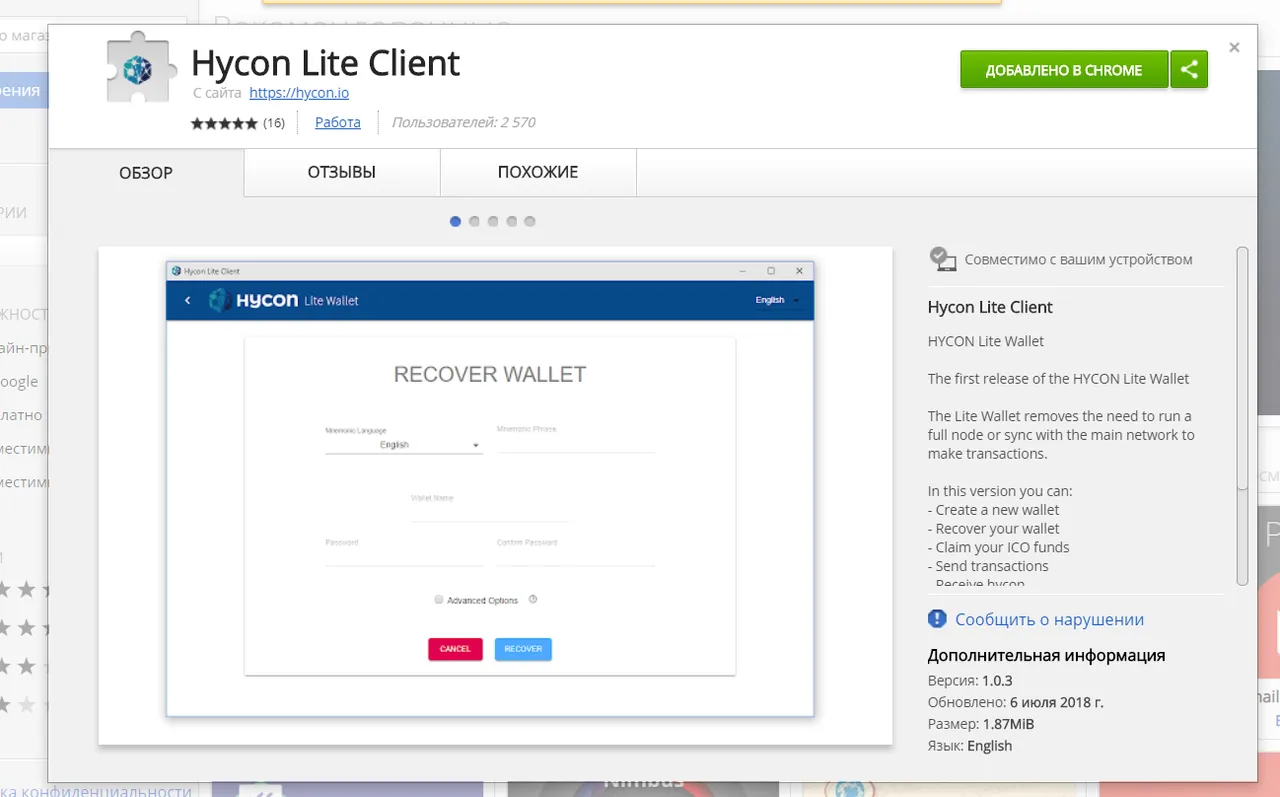Screen dimensions: 1280x797
Task: Select the fifth carousel dot
Action: [x=530, y=221]
